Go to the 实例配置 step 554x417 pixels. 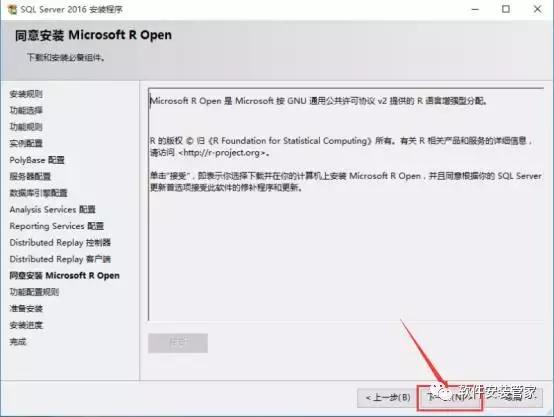coord(26,143)
